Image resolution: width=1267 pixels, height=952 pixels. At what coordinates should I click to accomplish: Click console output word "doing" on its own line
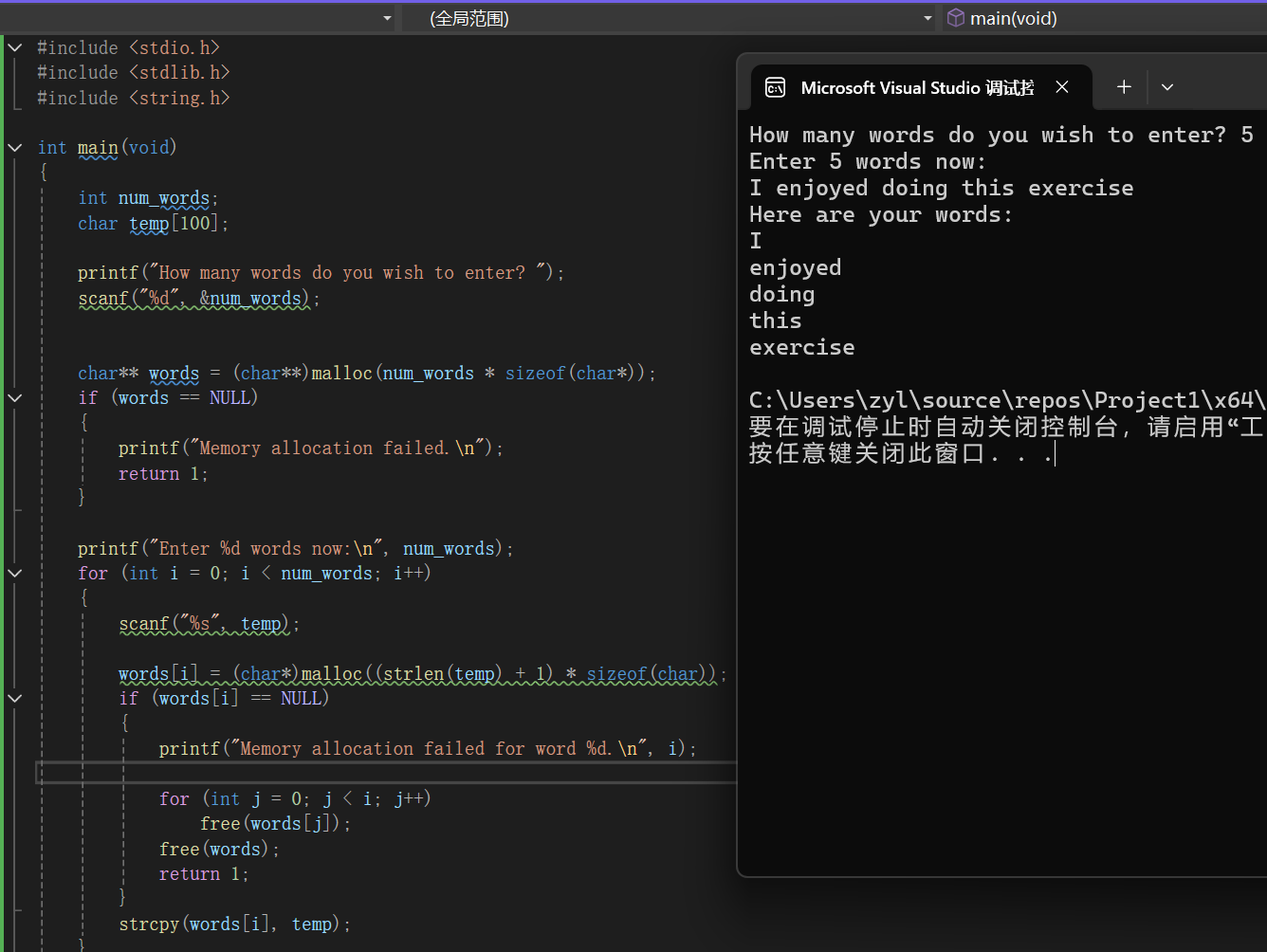coord(782,295)
